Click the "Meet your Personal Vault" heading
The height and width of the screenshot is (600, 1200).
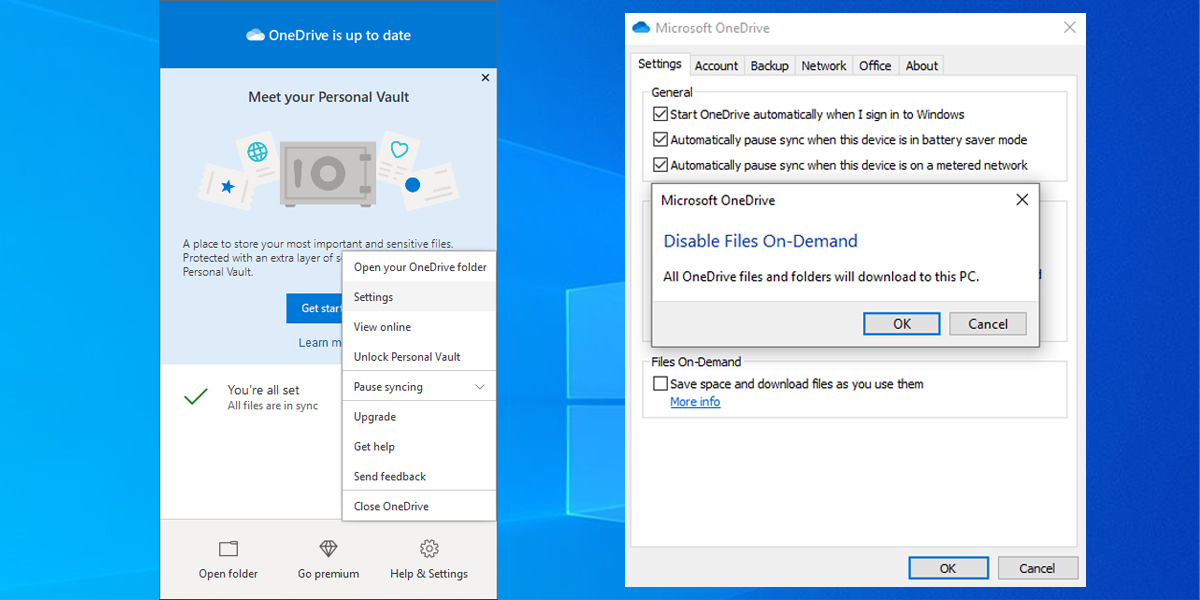(x=329, y=97)
